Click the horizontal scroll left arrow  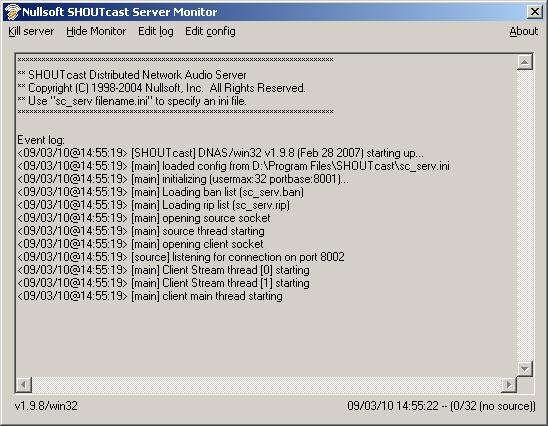(x=24, y=385)
